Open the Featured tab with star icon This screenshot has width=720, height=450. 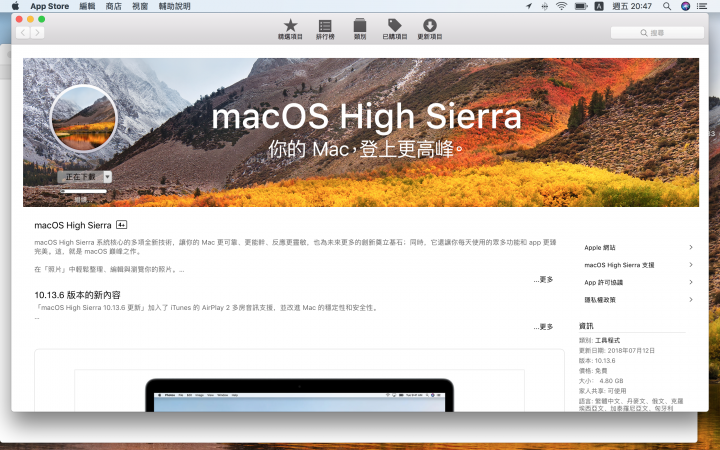pos(290,29)
